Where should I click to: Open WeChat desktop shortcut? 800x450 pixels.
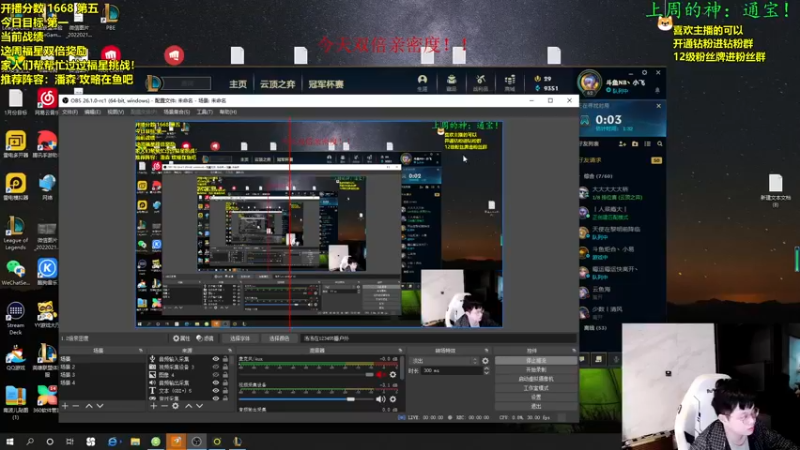[x=16, y=273]
